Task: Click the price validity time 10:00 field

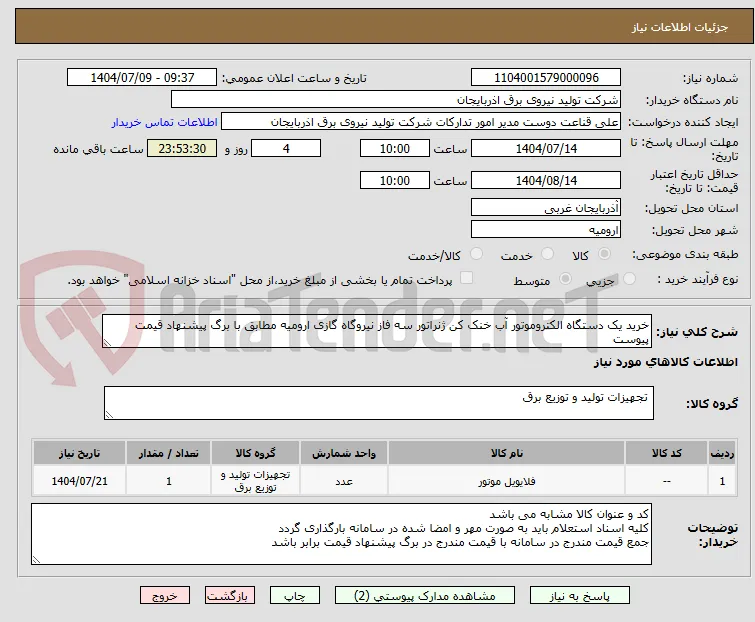Action: pos(395,180)
